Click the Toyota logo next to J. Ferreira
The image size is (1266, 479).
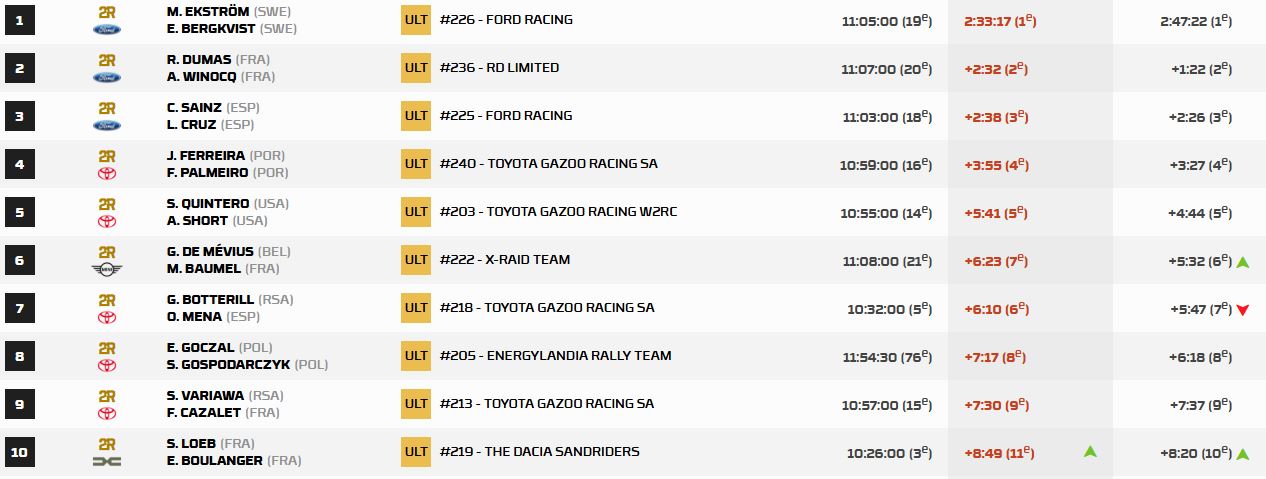coord(107,173)
